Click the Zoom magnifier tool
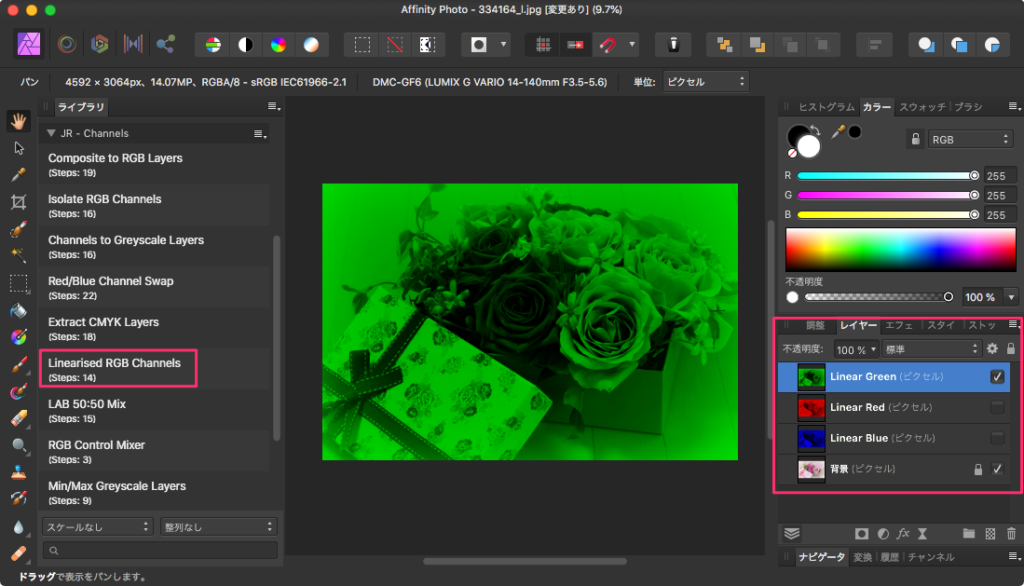This screenshot has height=586, width=1024. 18,445
